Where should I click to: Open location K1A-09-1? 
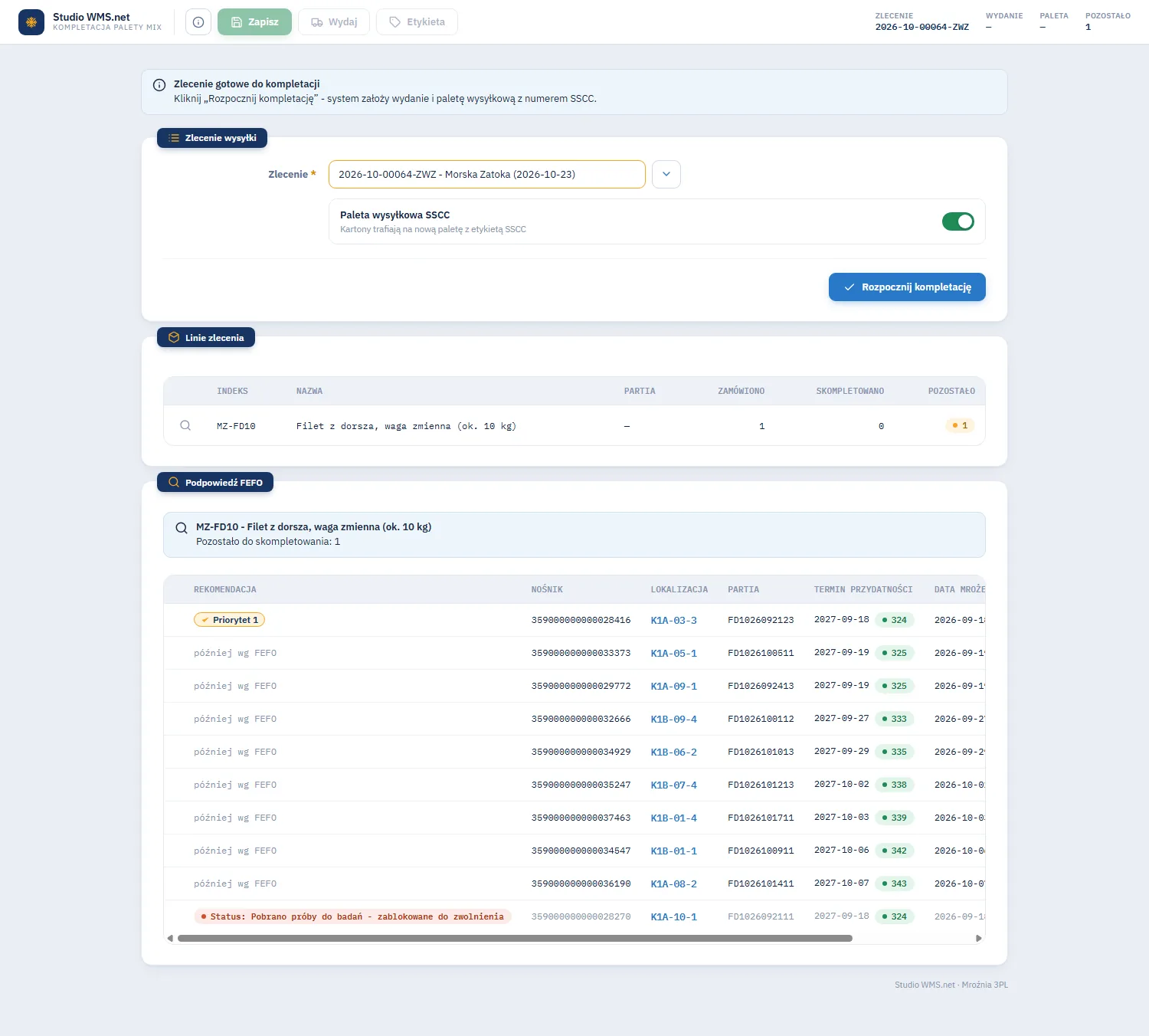pyautogui.click(x=674, y=686)
